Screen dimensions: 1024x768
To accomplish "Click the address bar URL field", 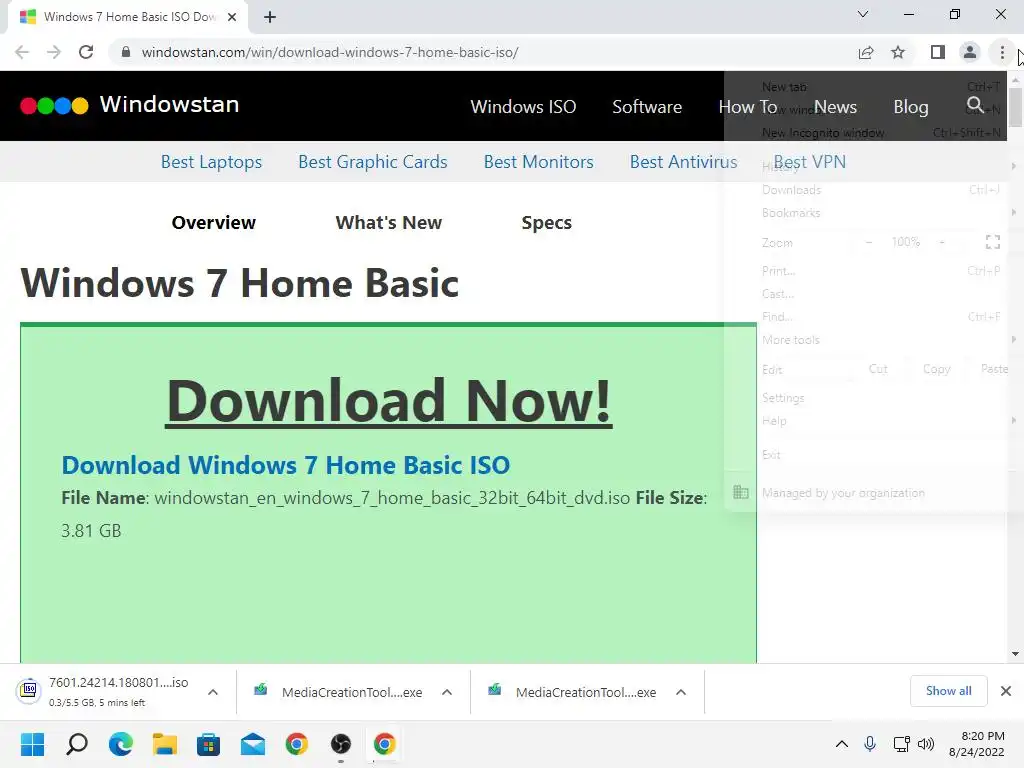I will tap(483, 52).
